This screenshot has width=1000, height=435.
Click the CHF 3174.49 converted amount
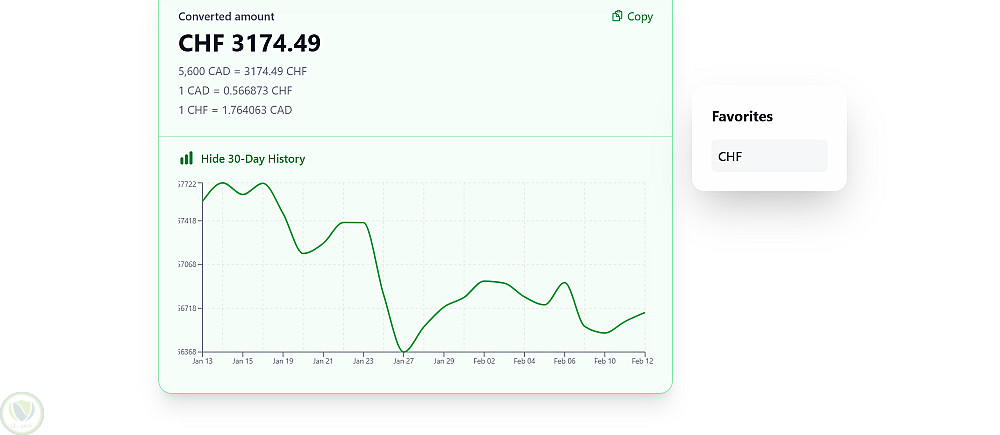point(249,44)
